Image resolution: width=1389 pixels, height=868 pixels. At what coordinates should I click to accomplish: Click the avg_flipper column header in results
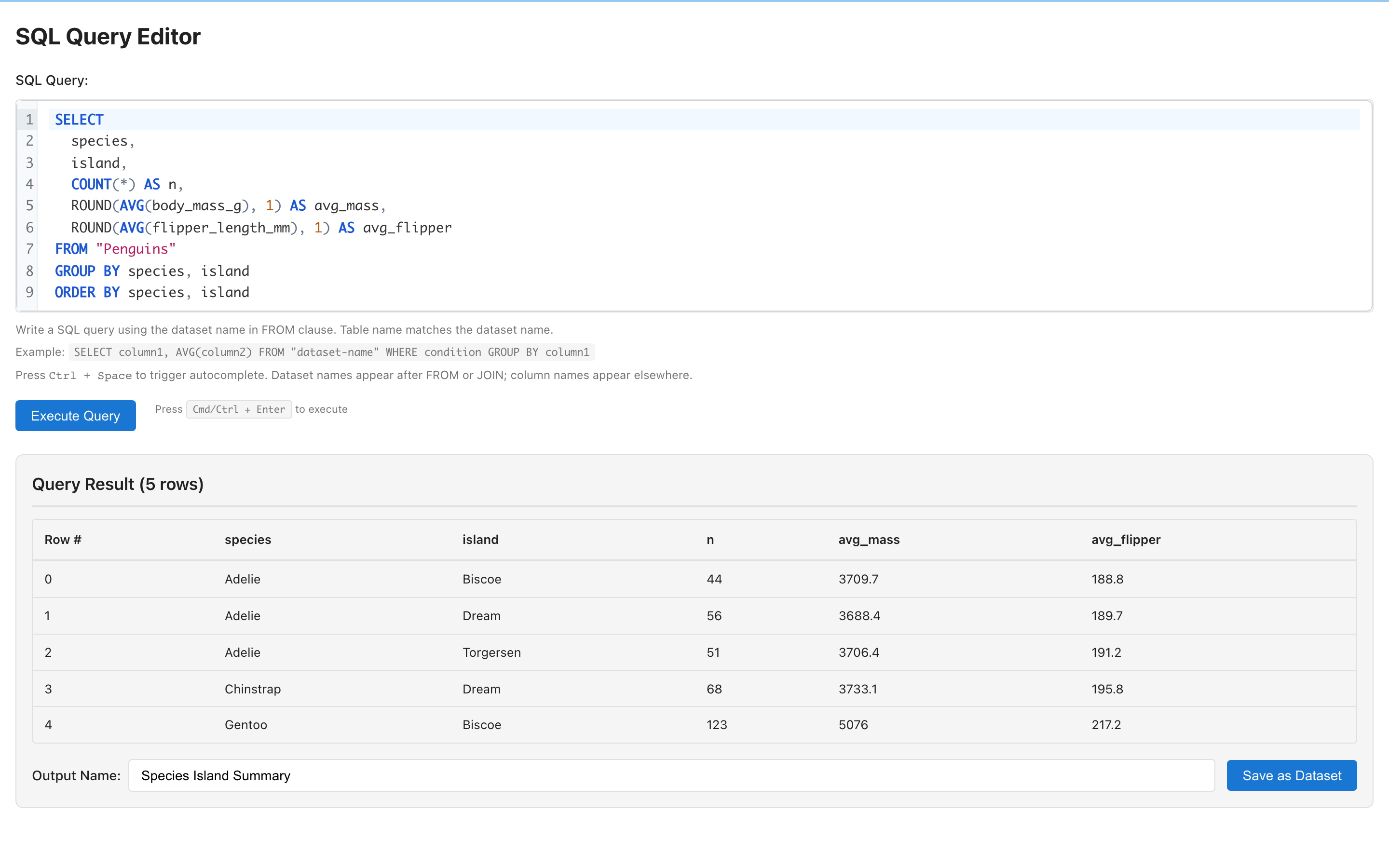point(1126,540)
